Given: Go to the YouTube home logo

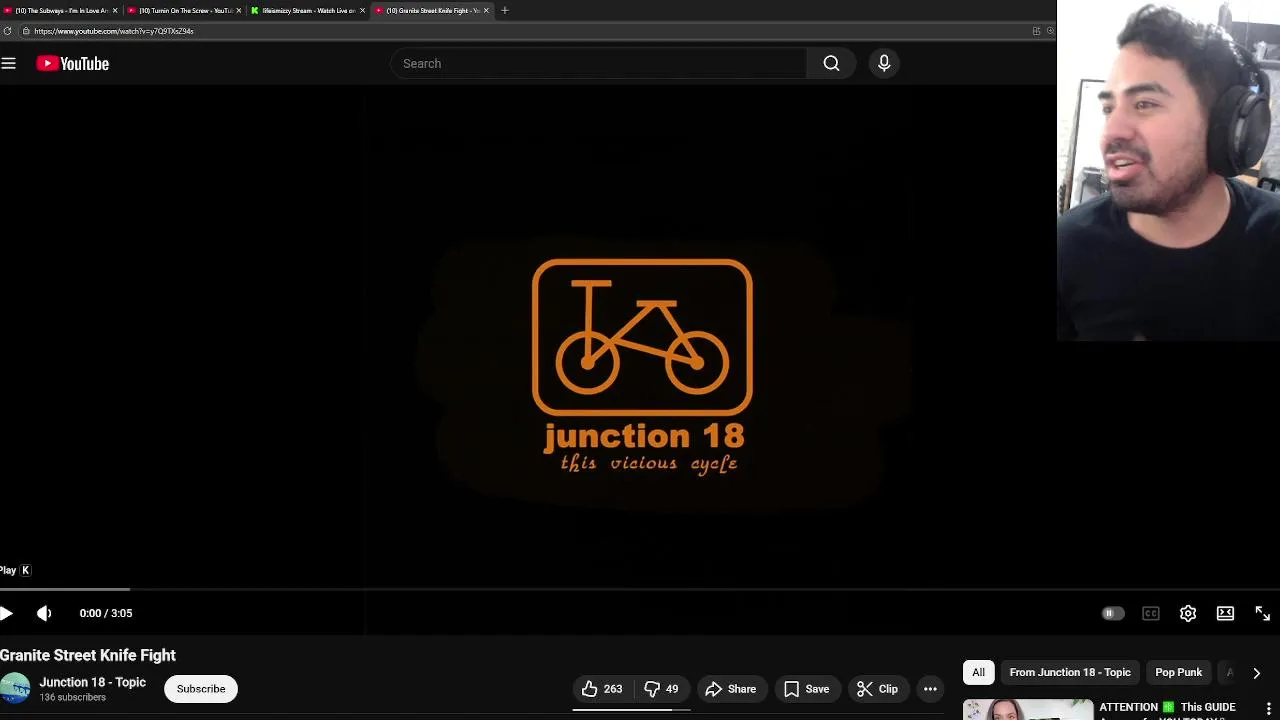Looking at the screenshot, I should pos(73,63).
